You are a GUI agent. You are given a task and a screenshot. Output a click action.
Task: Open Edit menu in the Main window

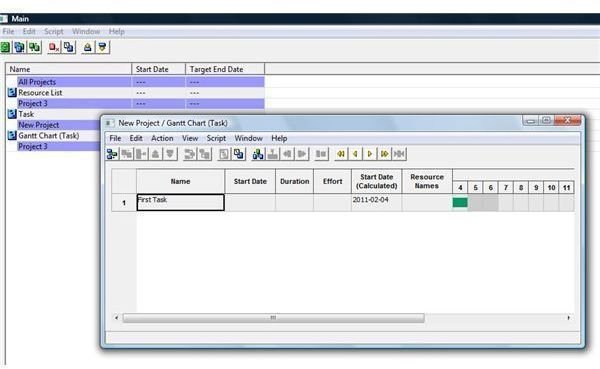29,31
